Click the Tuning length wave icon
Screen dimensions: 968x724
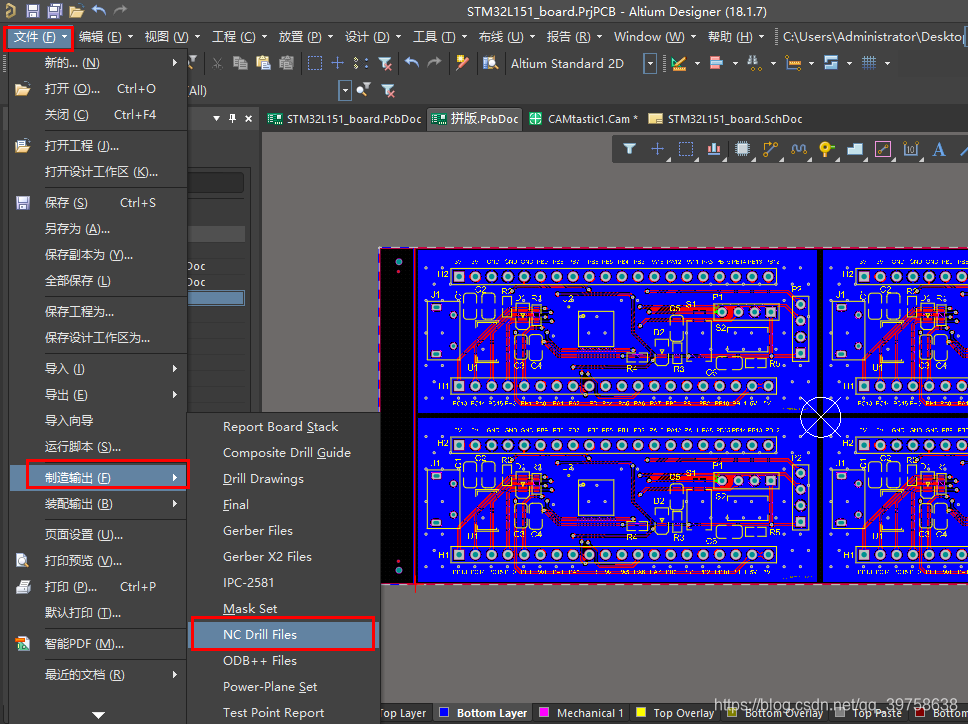799,149
